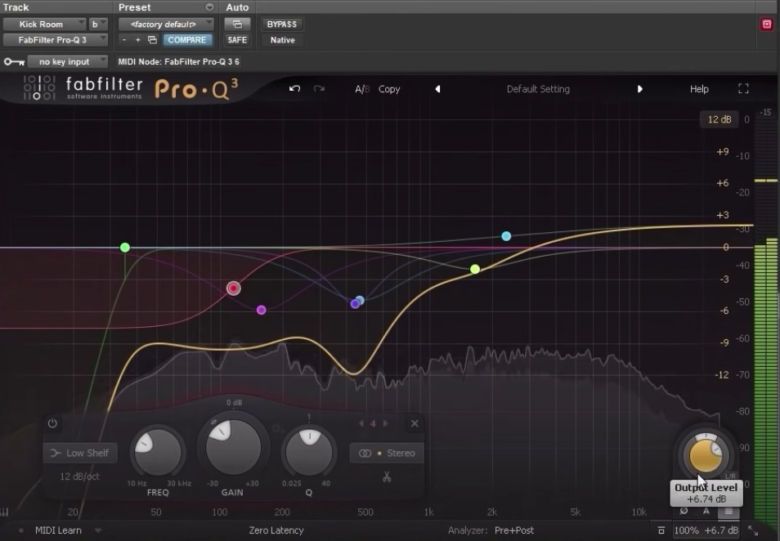Select the green EQ band node
Screen dimensions: 780x541
125,247
